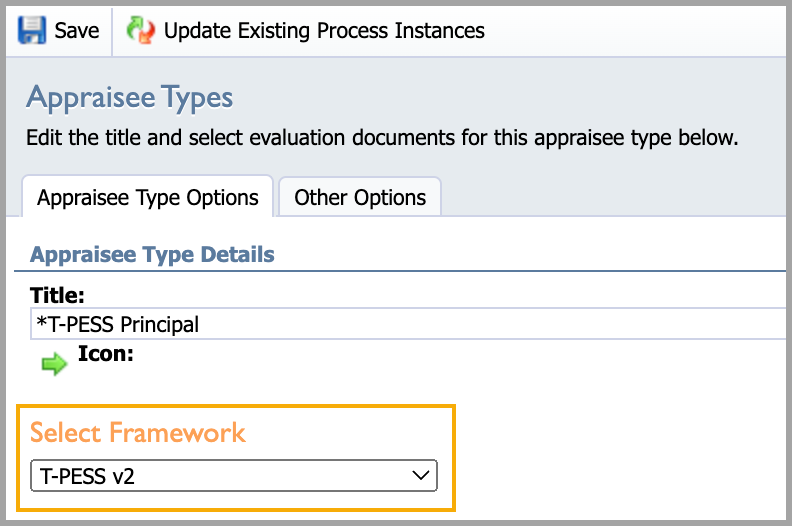Click the blue floppy disk Save icon
The image size is (792, 526).
tap(32, 30)
